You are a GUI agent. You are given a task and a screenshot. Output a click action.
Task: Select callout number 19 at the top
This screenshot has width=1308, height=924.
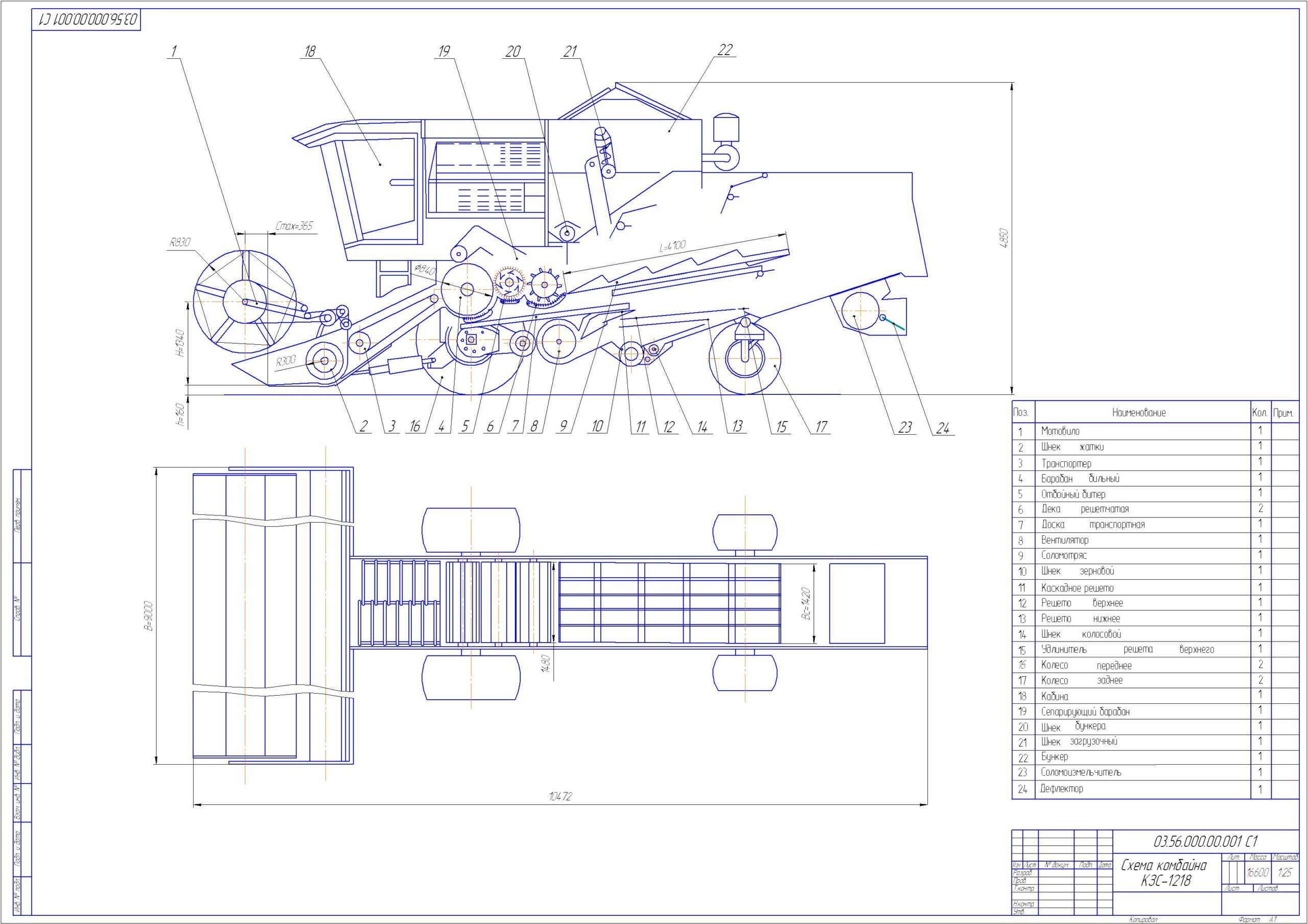443,51
